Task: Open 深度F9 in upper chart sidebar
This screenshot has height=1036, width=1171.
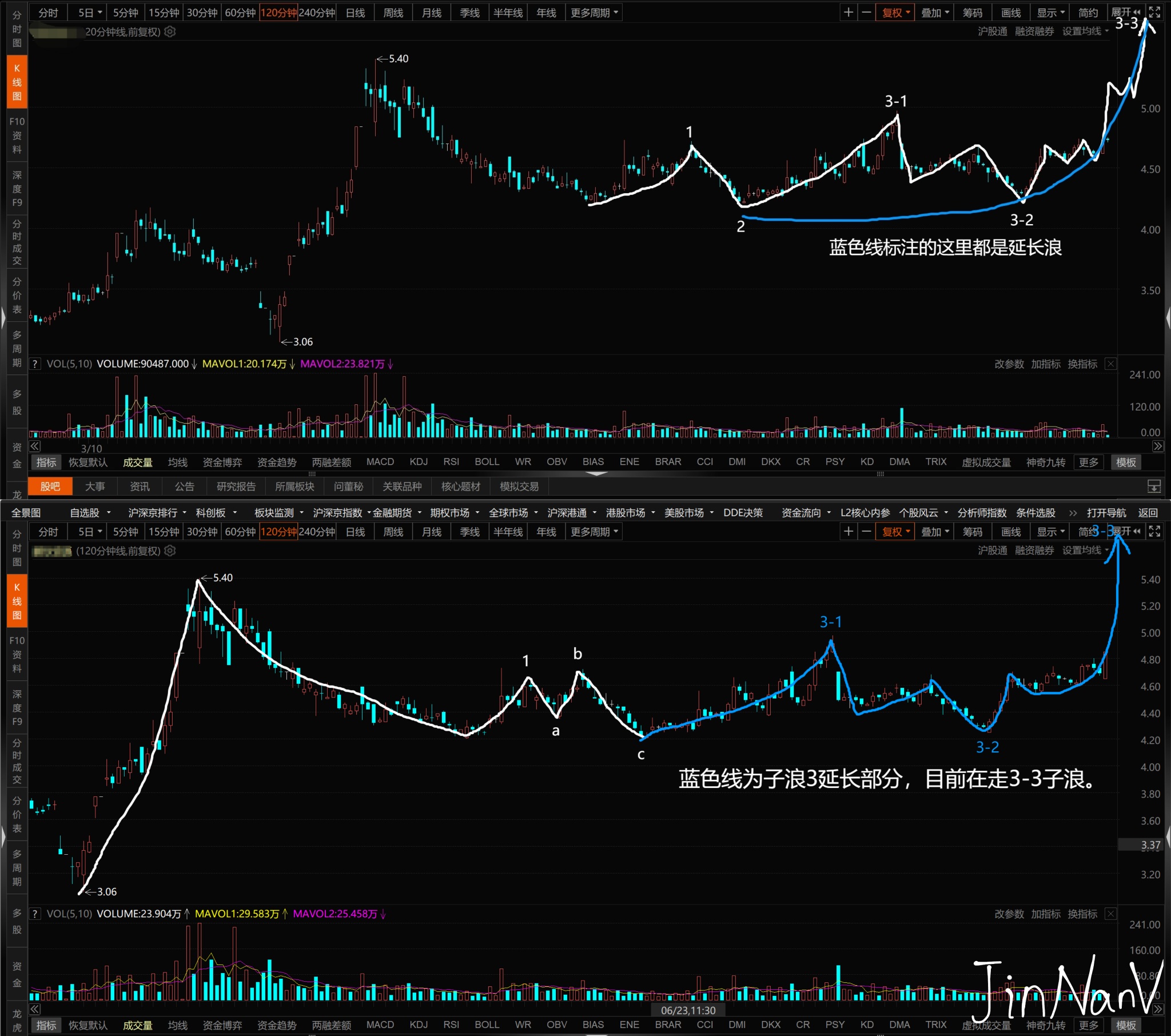Action: (17, 189)
